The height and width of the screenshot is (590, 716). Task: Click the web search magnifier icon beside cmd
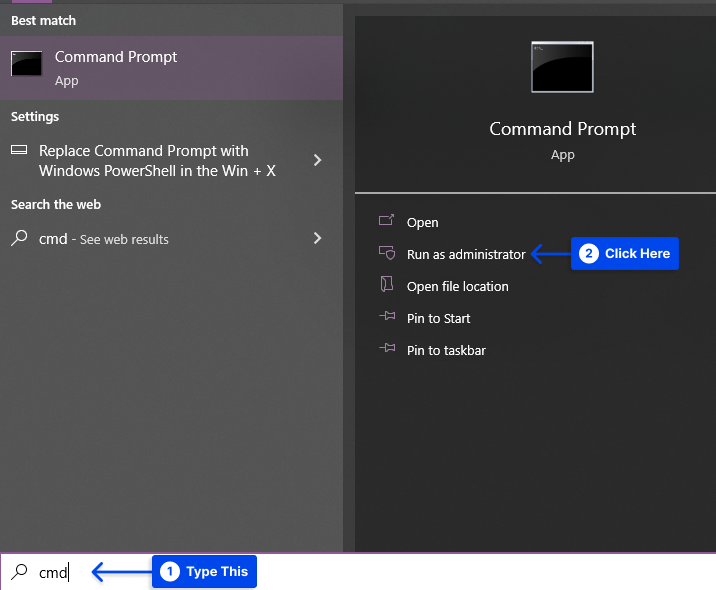(x=19, y=238)
